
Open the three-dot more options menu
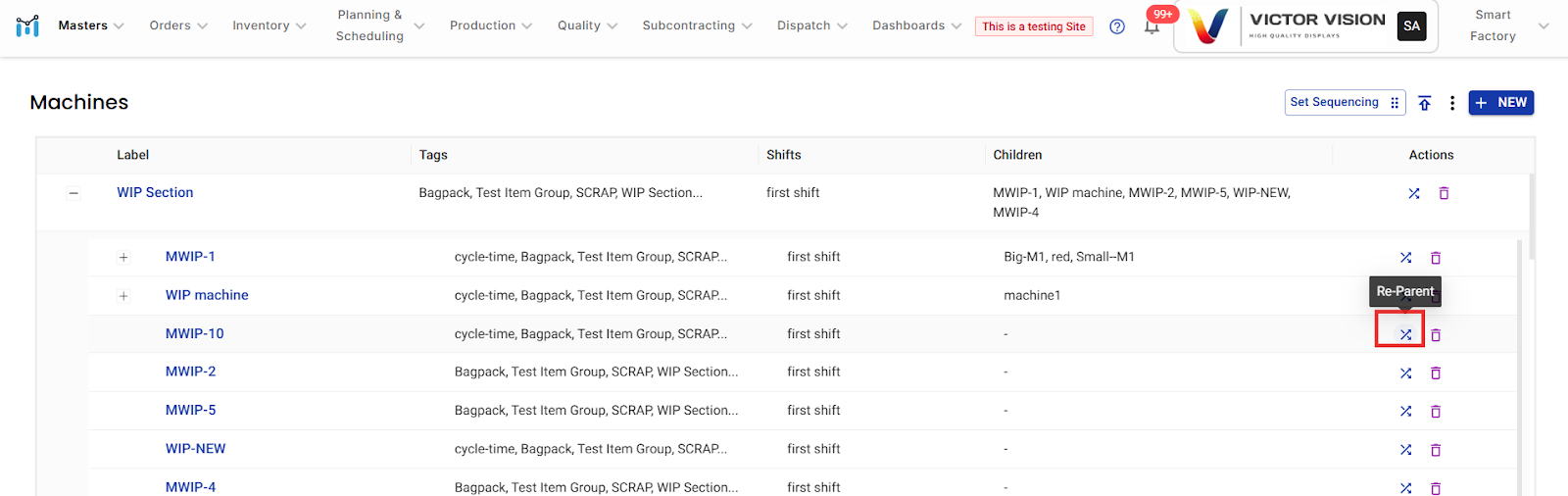click(x=1452, y=103)
